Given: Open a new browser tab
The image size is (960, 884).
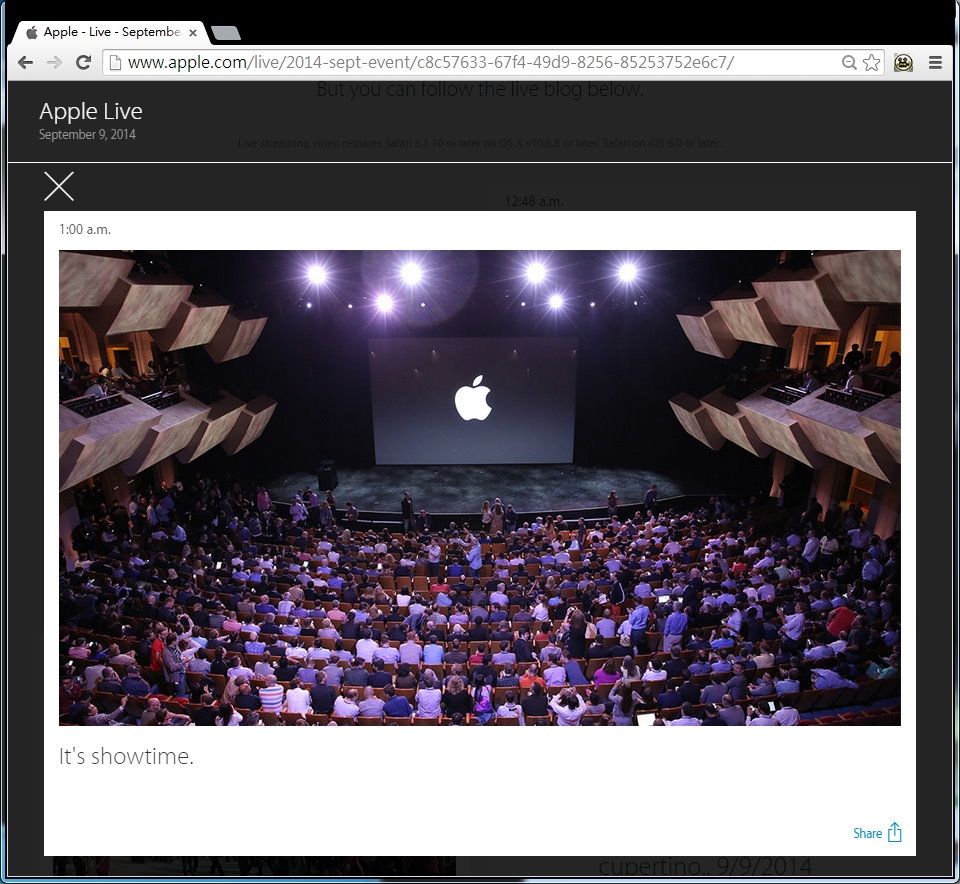Looking at the screenshot, I should (225, 33).
